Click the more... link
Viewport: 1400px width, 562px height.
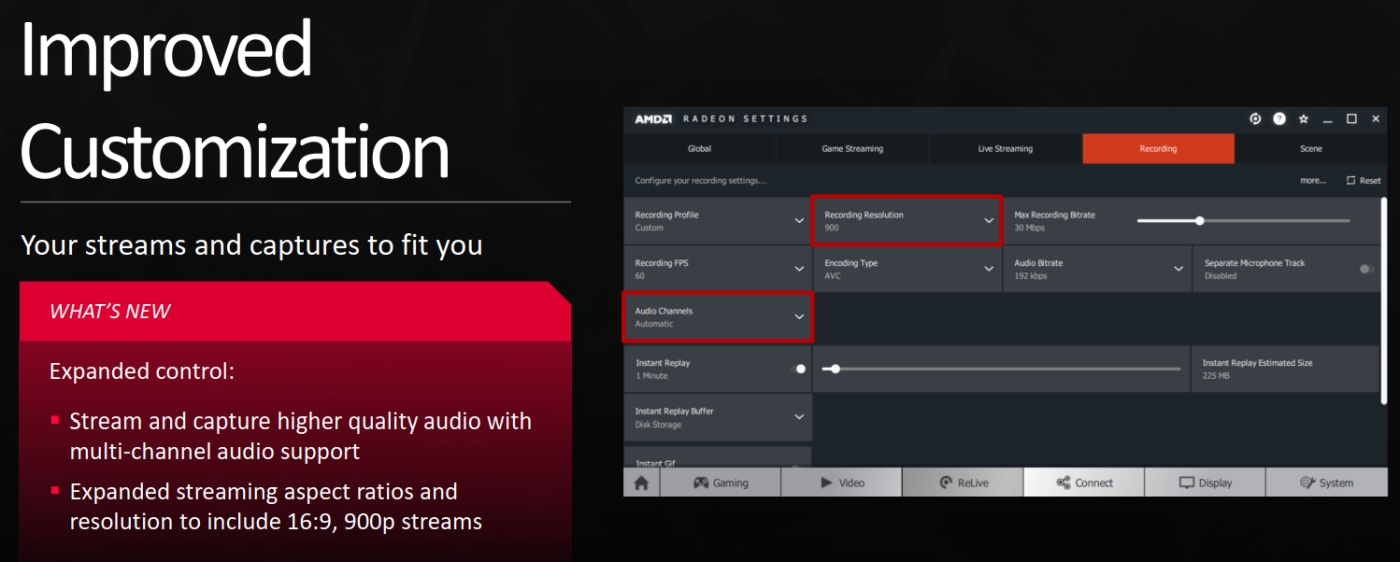click(1313, 181)
